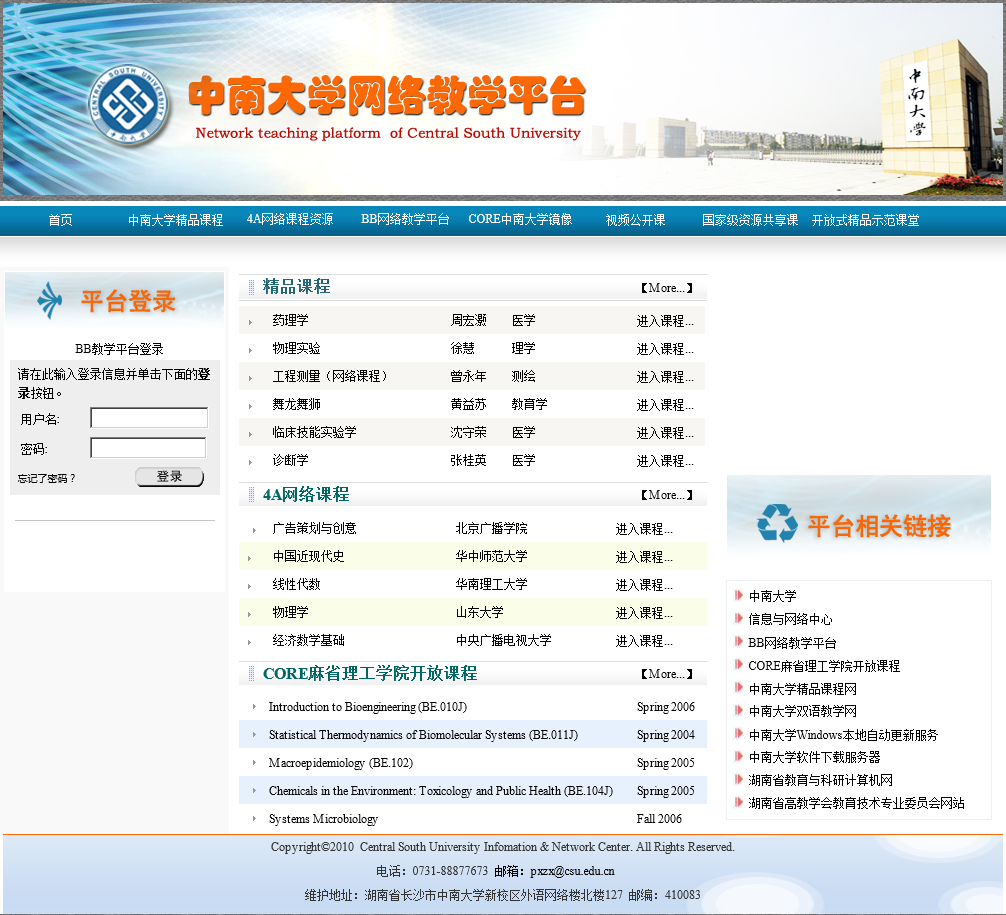
Task: Click 进入课程 for 物理实验
Action: pos(665,349)
